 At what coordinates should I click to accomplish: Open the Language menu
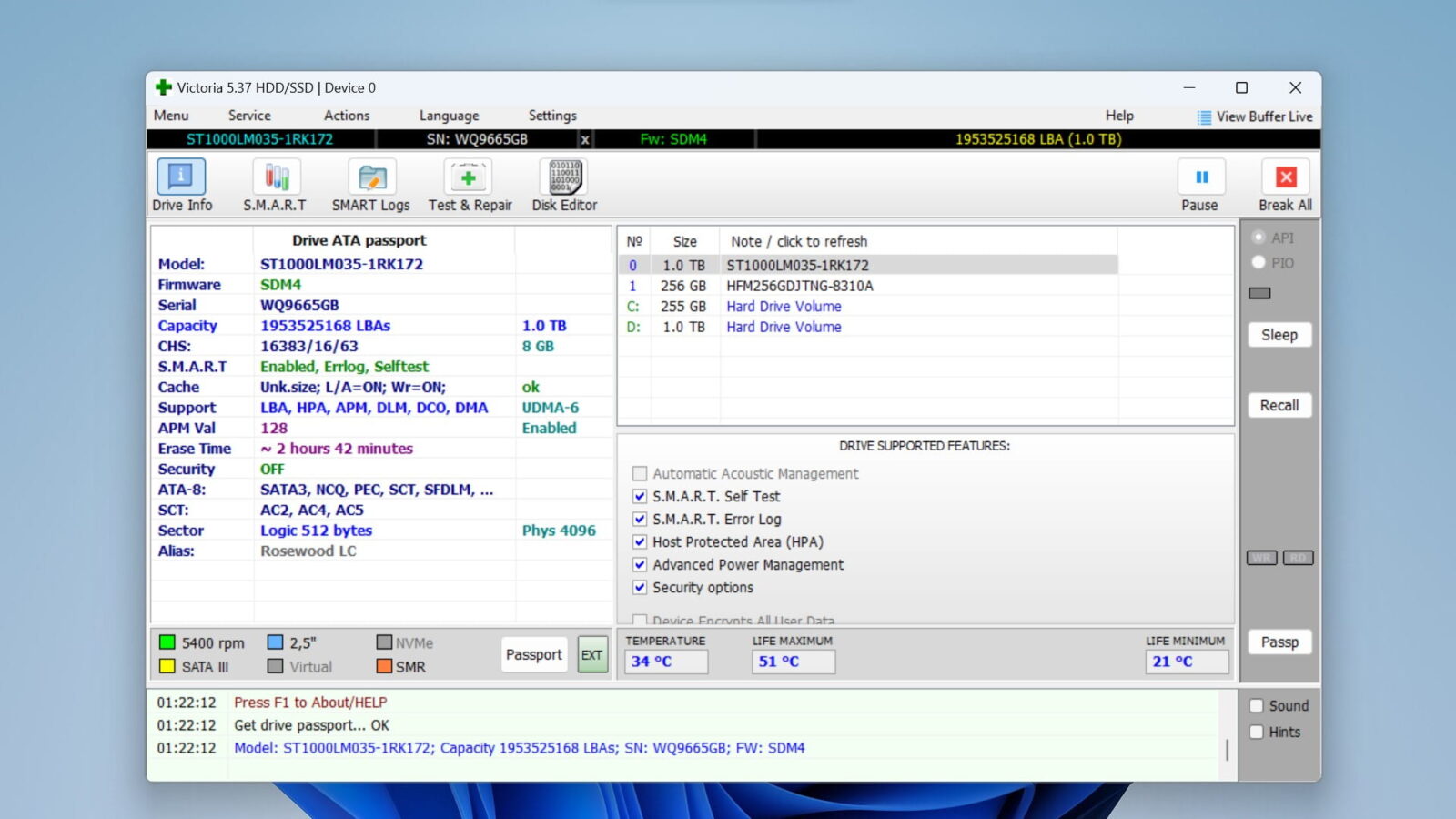point(449,116)
